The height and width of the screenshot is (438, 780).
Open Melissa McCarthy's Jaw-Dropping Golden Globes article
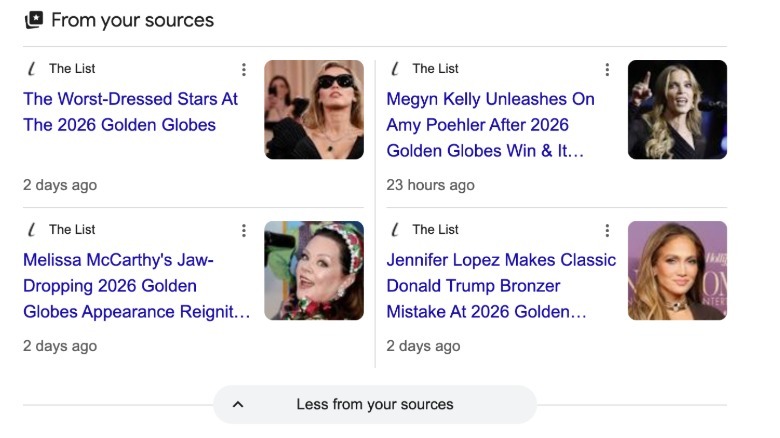pyautogui.click(x=136, y=286)
